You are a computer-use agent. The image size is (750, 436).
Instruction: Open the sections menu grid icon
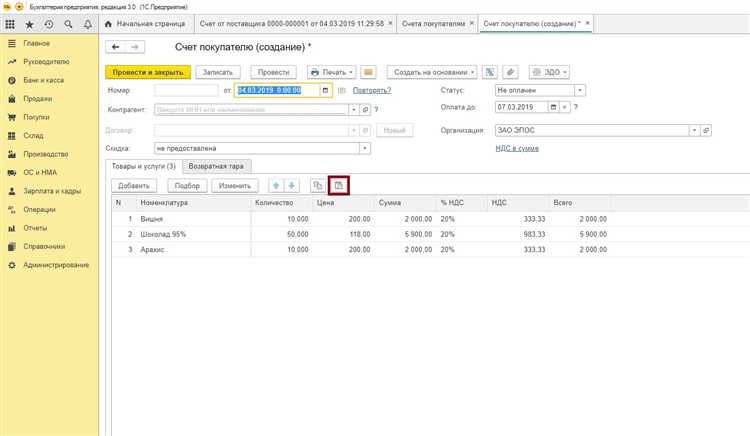click(x=11, y=23)
